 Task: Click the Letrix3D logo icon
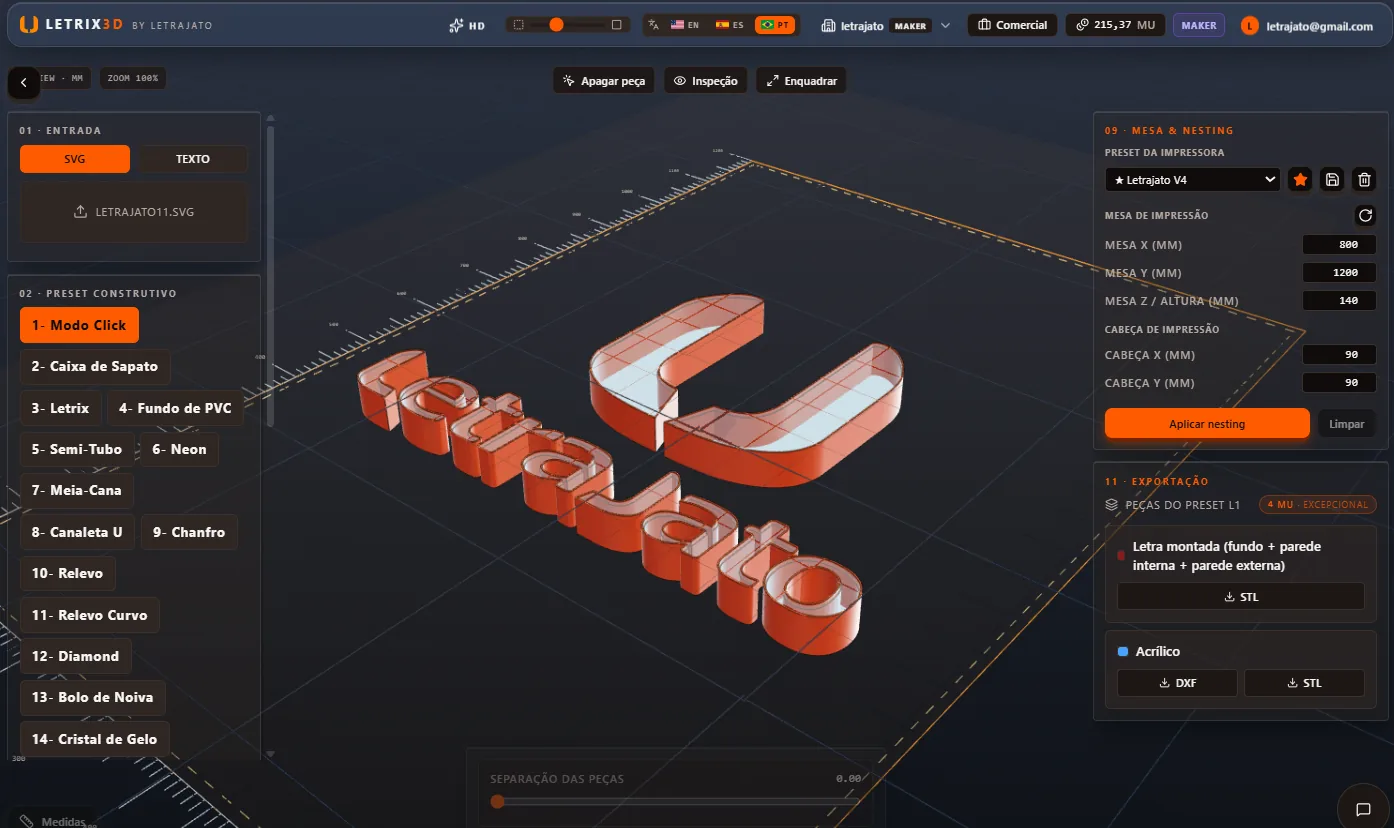tap(29, 24)
